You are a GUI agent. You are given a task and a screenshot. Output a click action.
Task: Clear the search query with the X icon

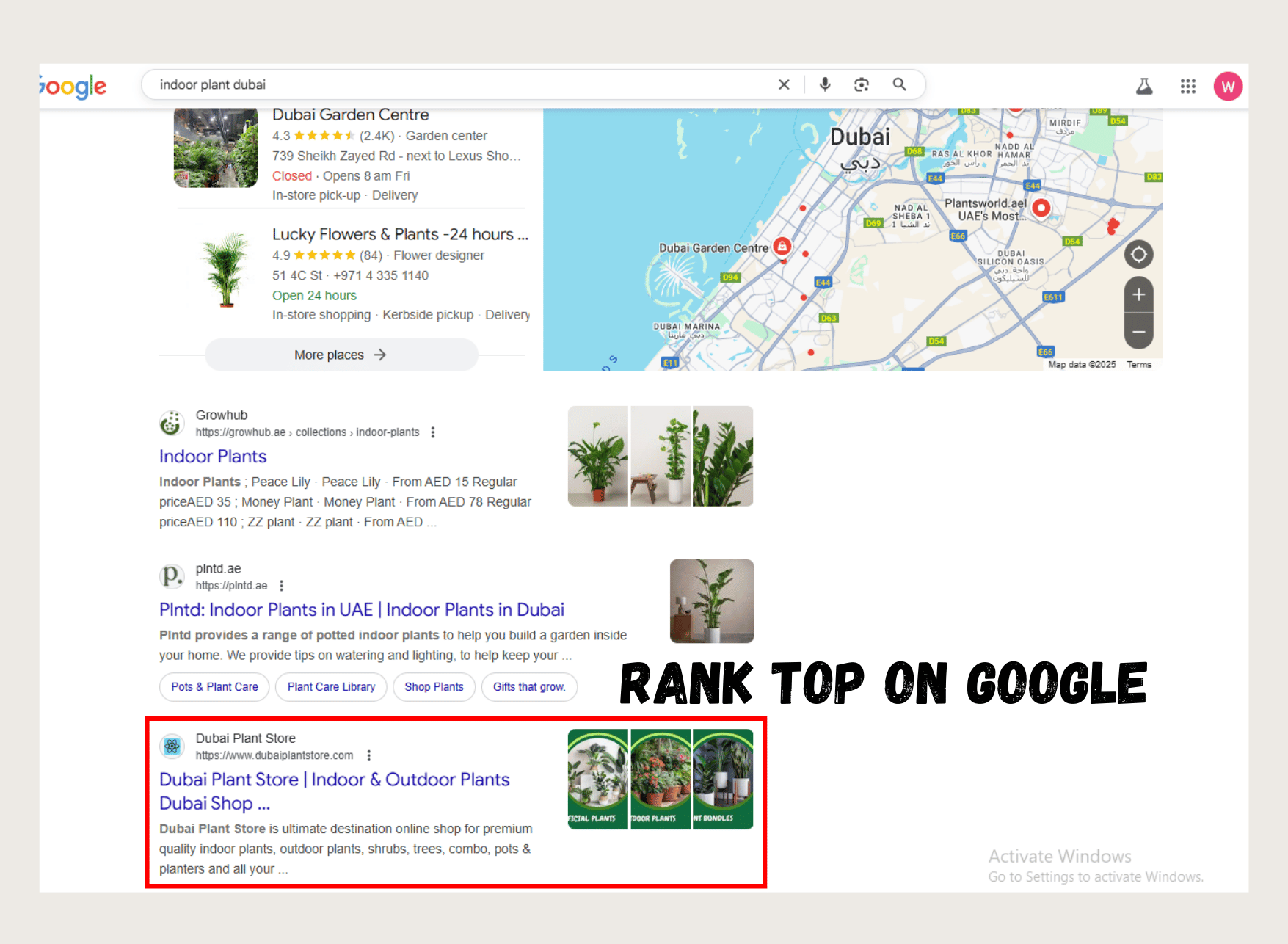tap(784, 84)
